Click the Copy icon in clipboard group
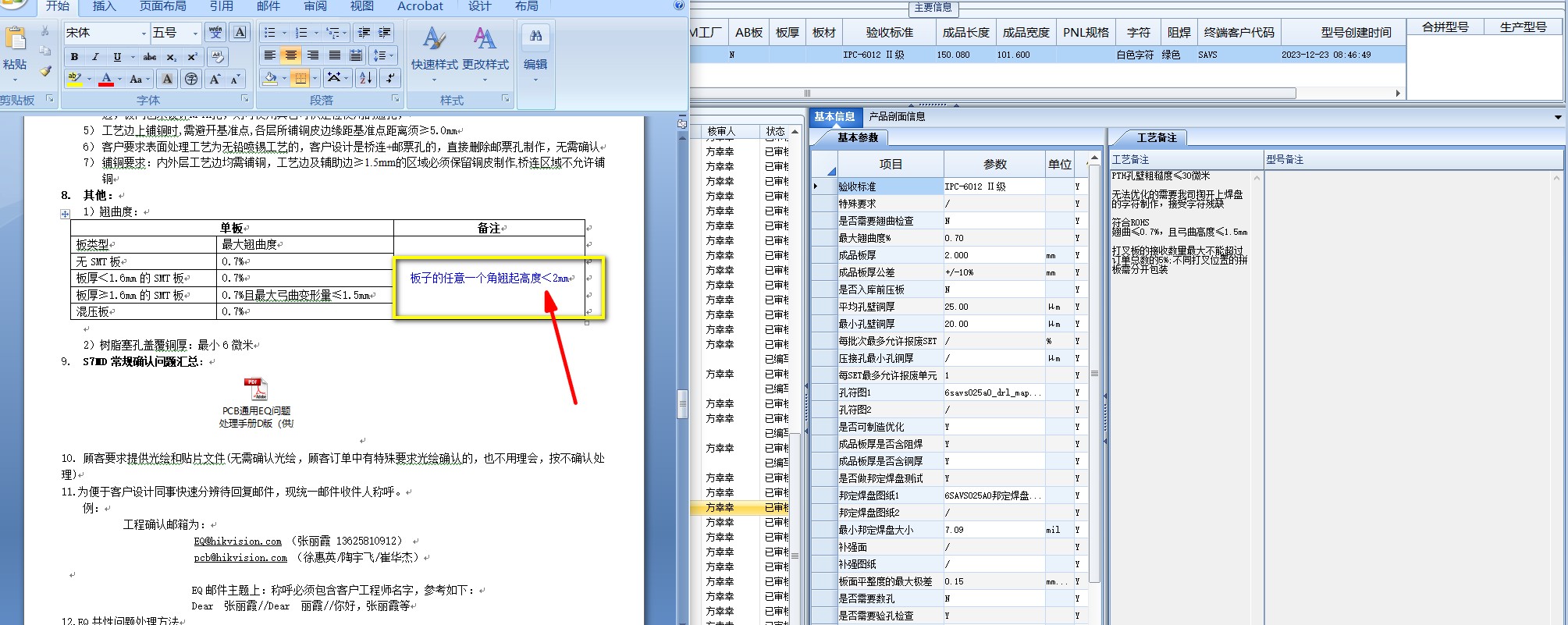Image resolution: width=1568 pixels, height=625 pixels. tap(45, 51)
